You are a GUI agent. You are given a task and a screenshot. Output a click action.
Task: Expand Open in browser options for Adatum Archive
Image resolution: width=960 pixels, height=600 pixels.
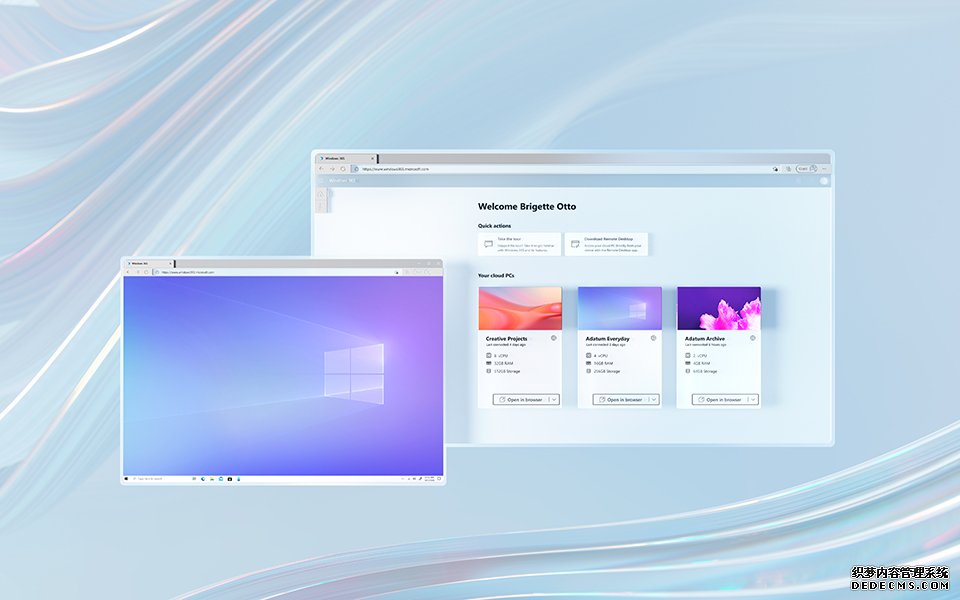[x=754, y=398]
